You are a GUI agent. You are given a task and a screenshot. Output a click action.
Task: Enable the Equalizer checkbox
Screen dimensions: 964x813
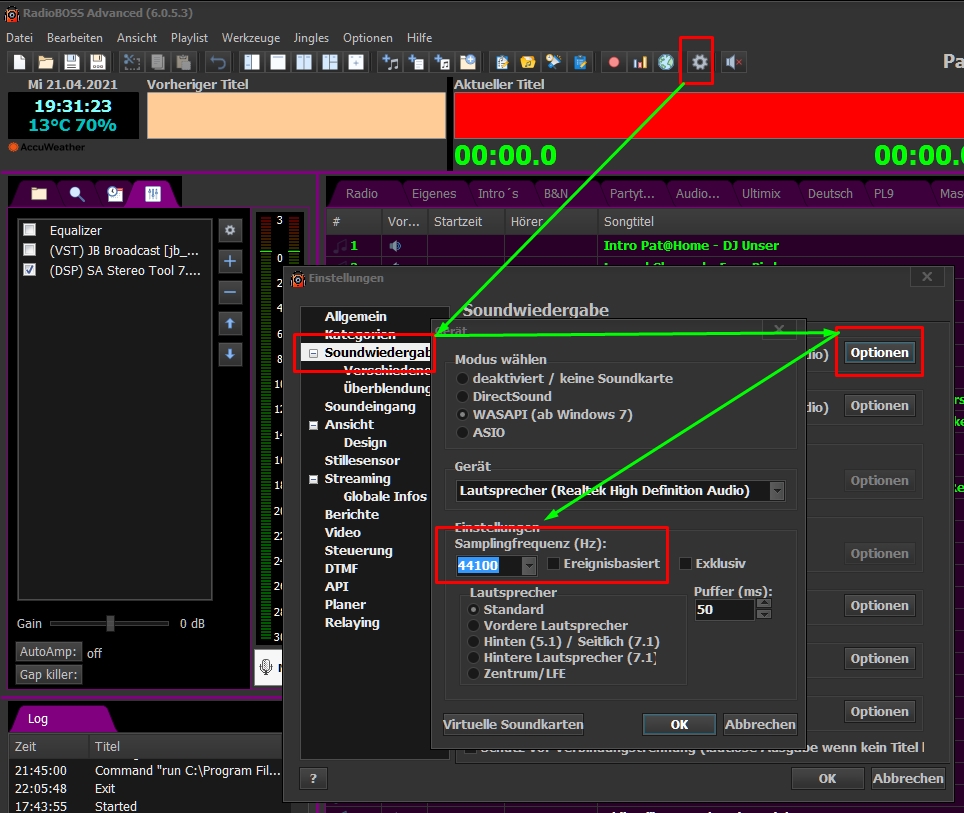pos(29,229)
